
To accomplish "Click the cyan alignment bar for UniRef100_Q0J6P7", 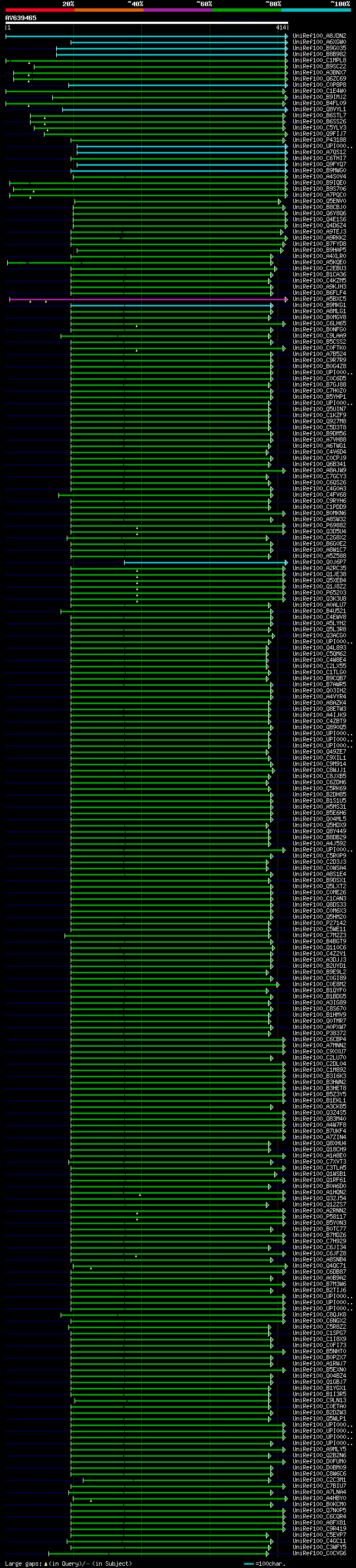I will pyautogui.click(x=206, y=562).
